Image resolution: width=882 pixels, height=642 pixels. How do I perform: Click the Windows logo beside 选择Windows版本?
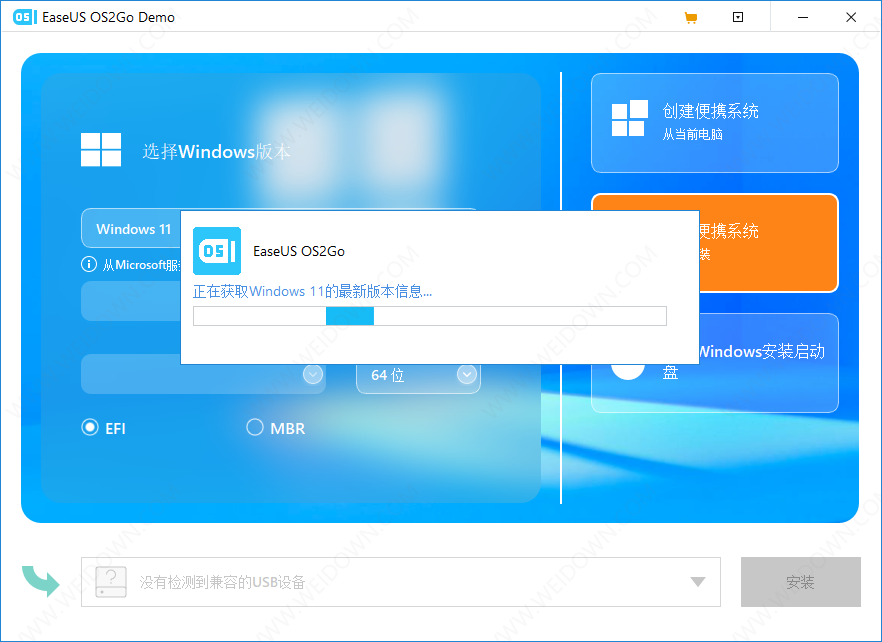point(101,150)
